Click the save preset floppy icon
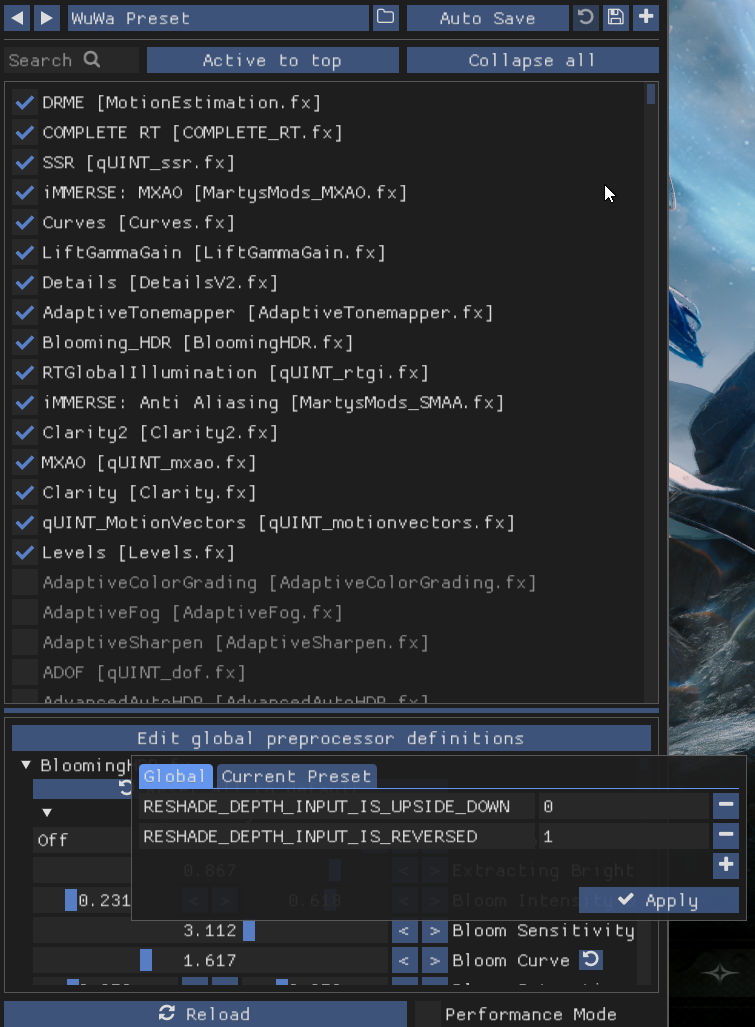Viewport: 755px width, 1027px height. click(616, 18)
